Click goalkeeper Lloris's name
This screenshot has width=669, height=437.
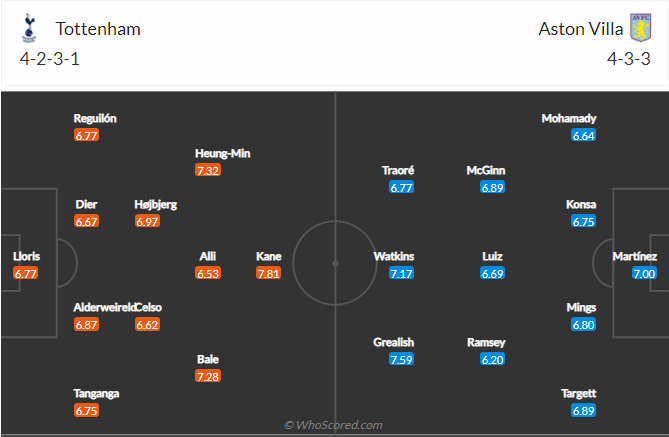(26, 256)
